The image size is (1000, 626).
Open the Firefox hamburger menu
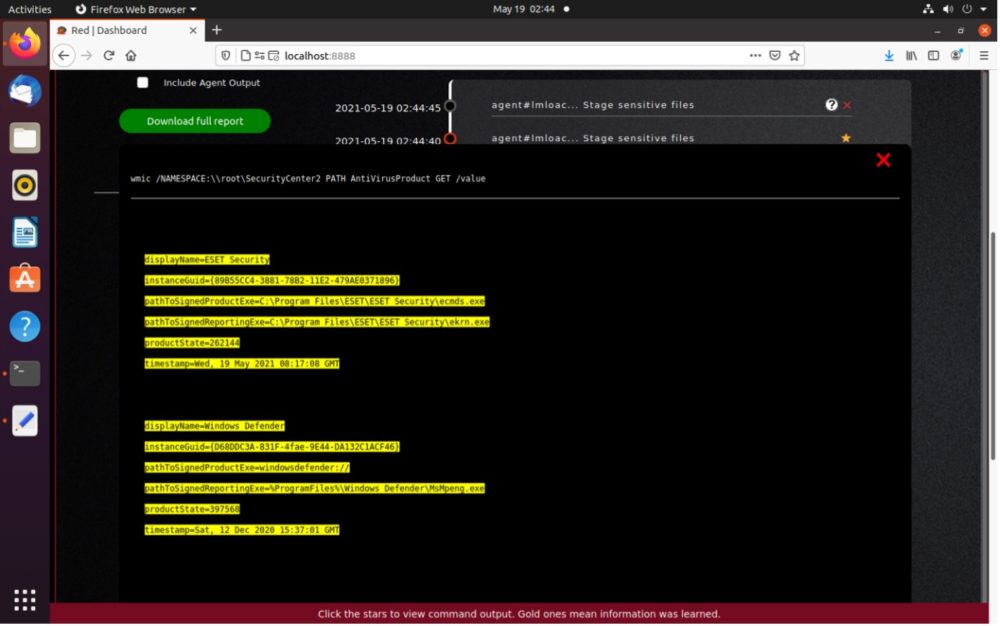coord(984,55)
